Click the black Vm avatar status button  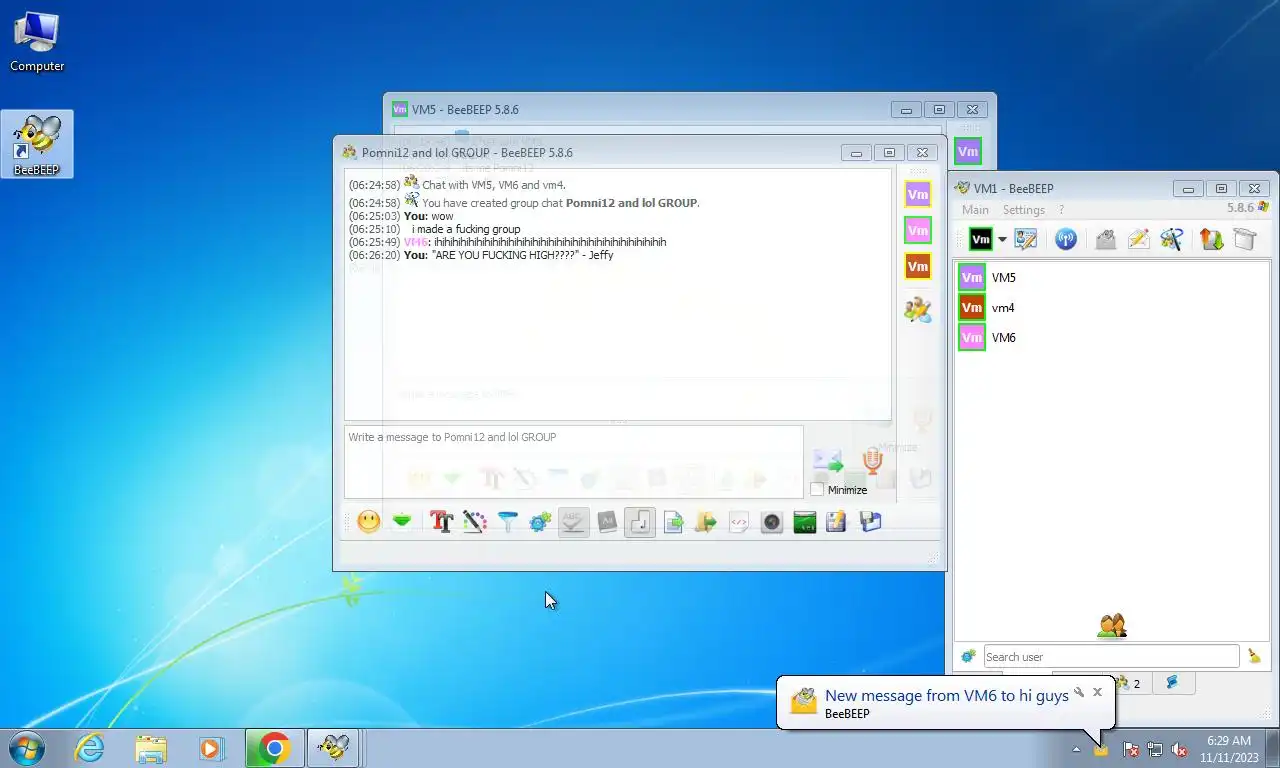[981, 239]
